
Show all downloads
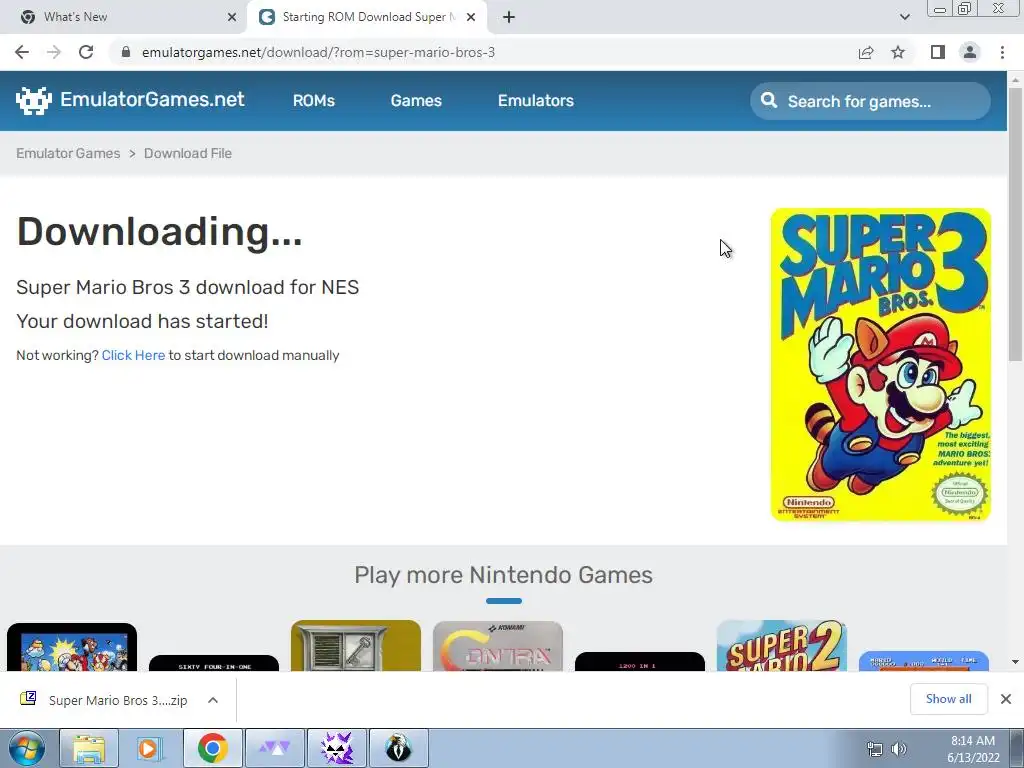pyautogui.click(x=948, y=699)
